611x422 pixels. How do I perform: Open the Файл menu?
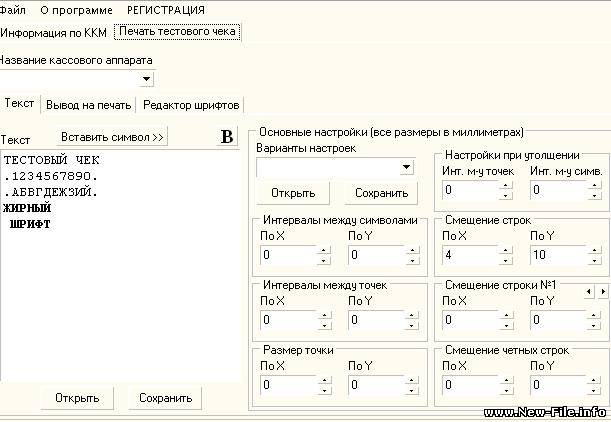tap(12, 10)
